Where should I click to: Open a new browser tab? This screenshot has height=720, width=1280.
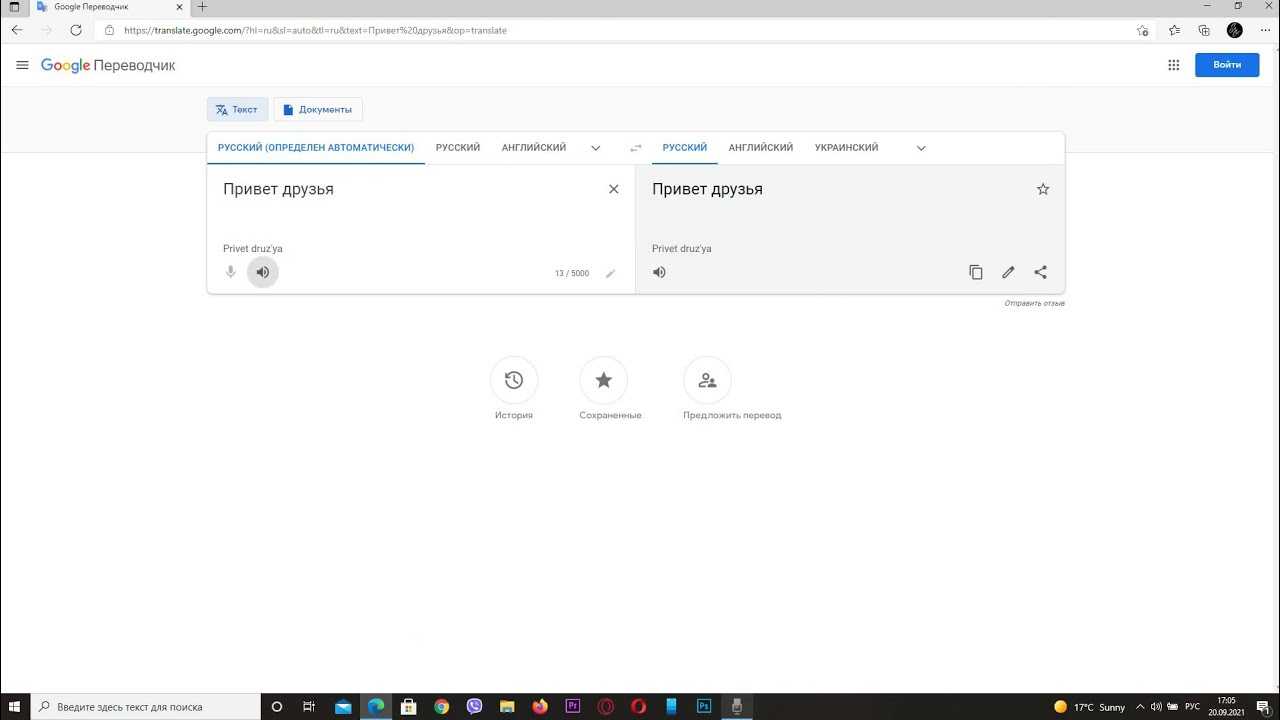click(202, 7)
